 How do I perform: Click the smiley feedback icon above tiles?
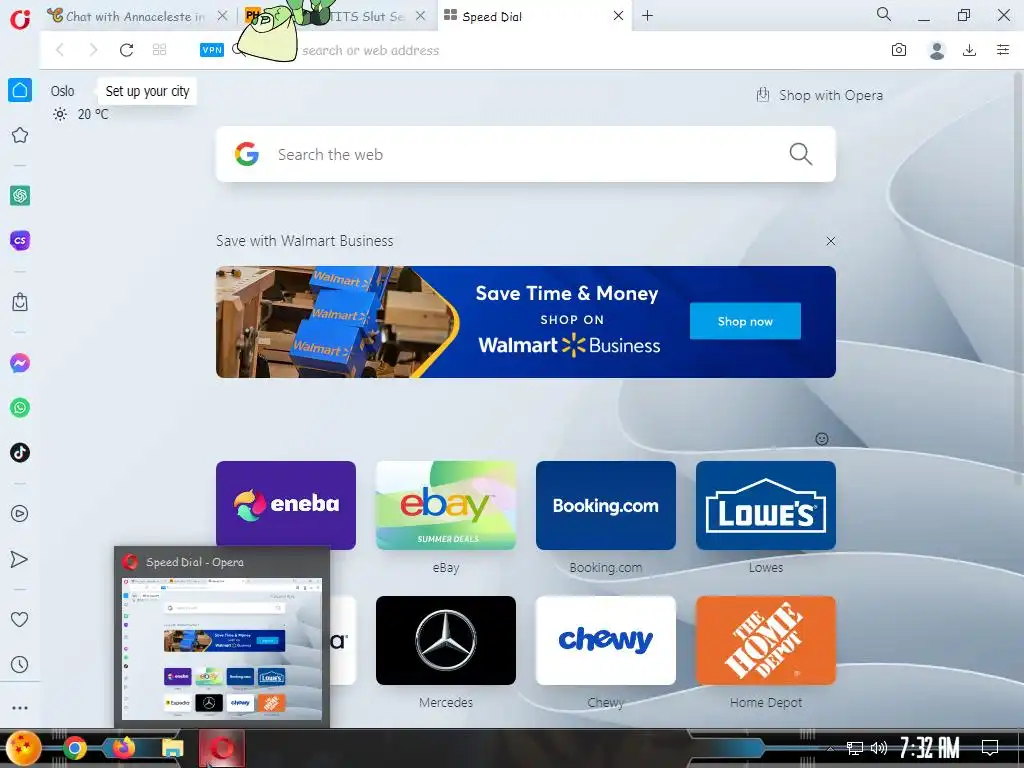point(822,439)
